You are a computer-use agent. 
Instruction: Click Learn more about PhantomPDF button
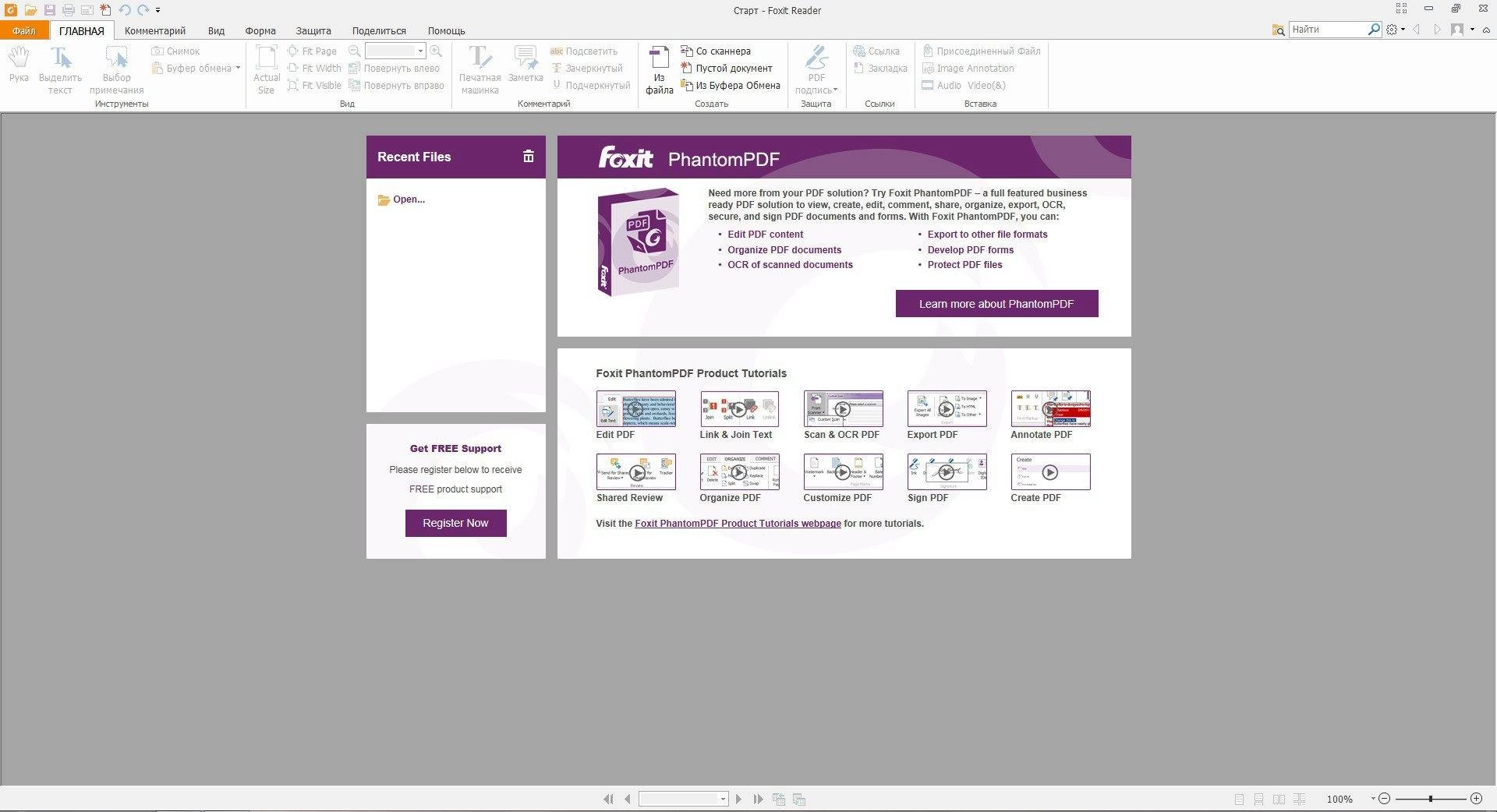(996, 304)
